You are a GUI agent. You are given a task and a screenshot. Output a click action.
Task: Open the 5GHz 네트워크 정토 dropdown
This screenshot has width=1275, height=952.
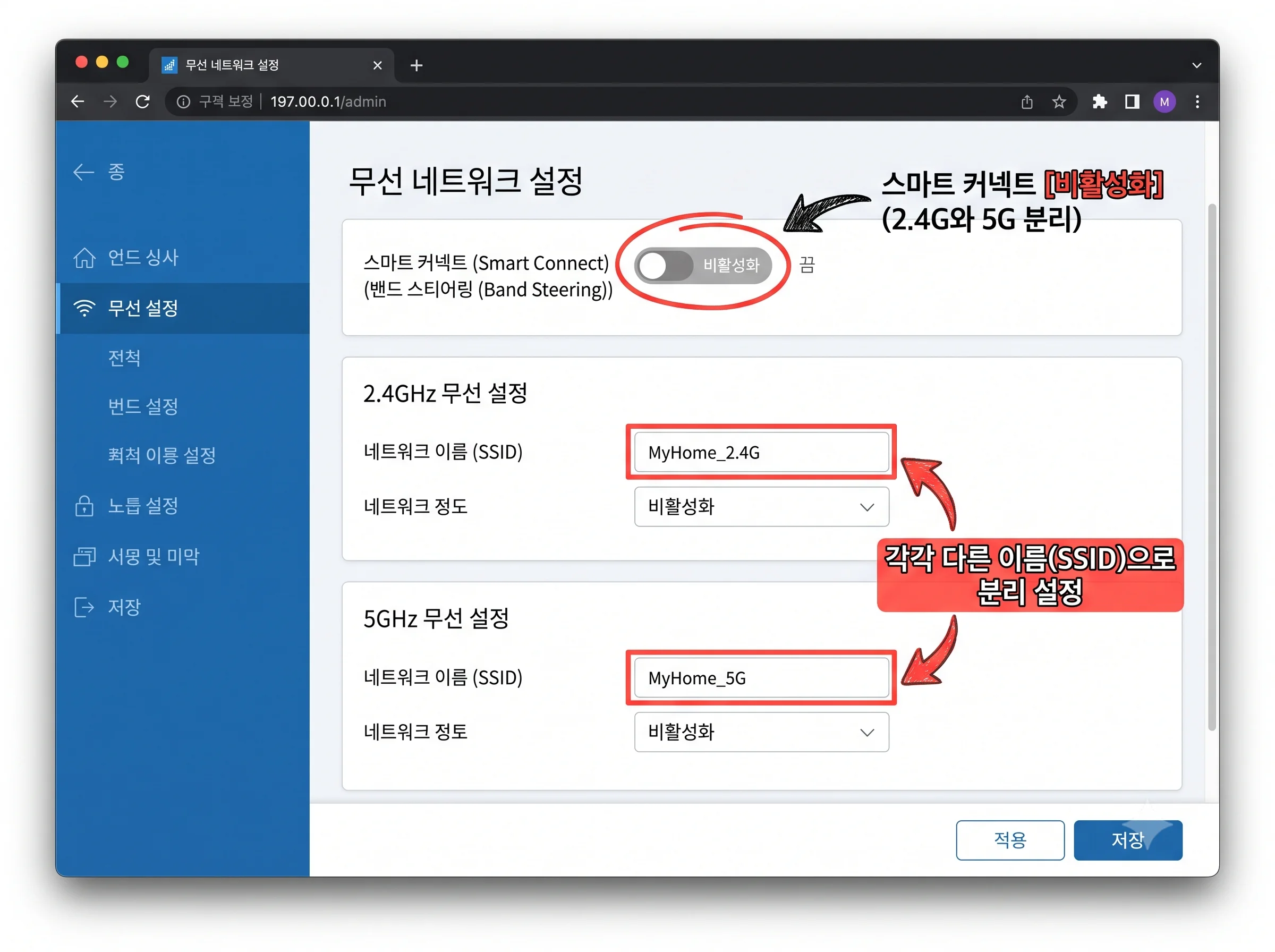(761, 732)
